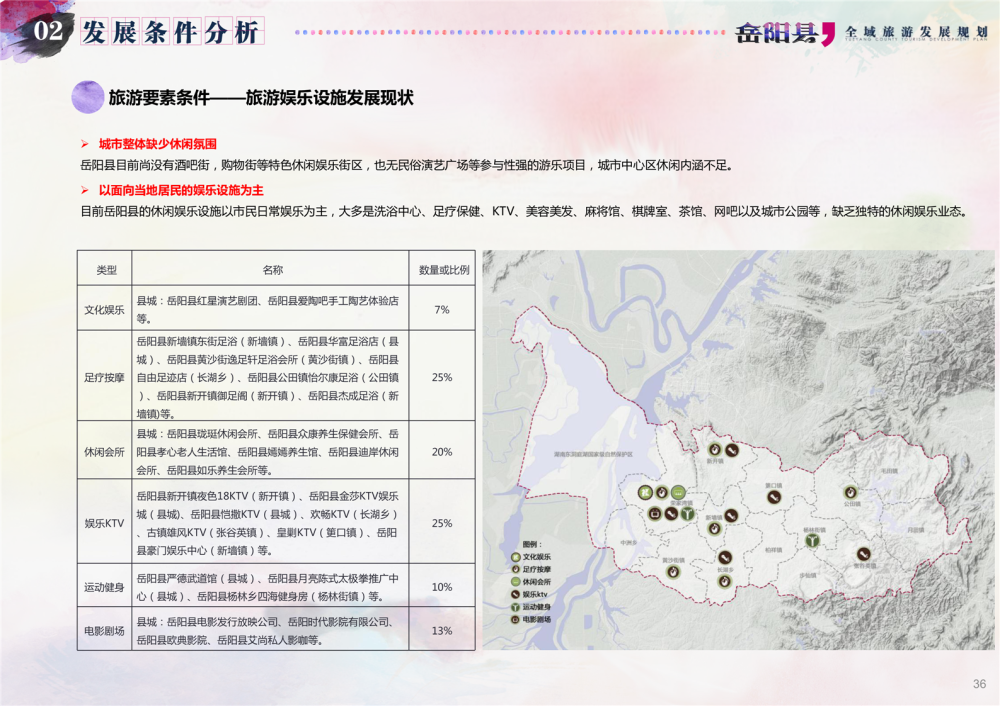Viewport: 1000px width, 706px height.
Task: Click the foot massage icon at 黄沙街镇
Action: (673, 571)
